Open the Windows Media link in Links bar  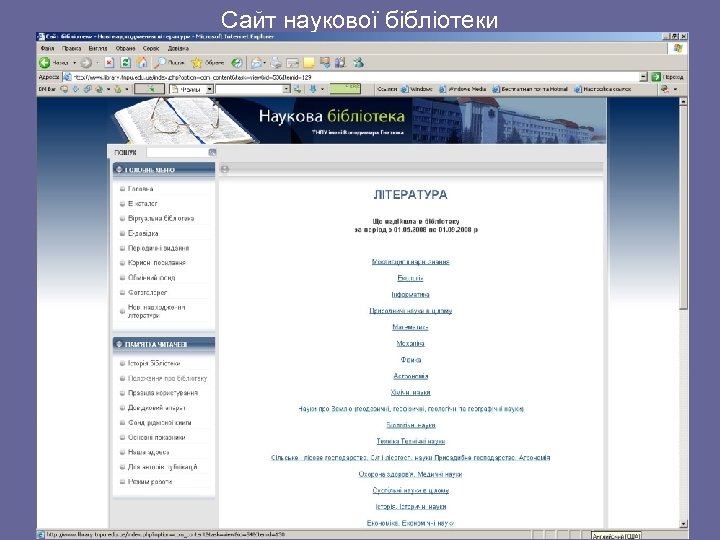[x=462, y=89]
